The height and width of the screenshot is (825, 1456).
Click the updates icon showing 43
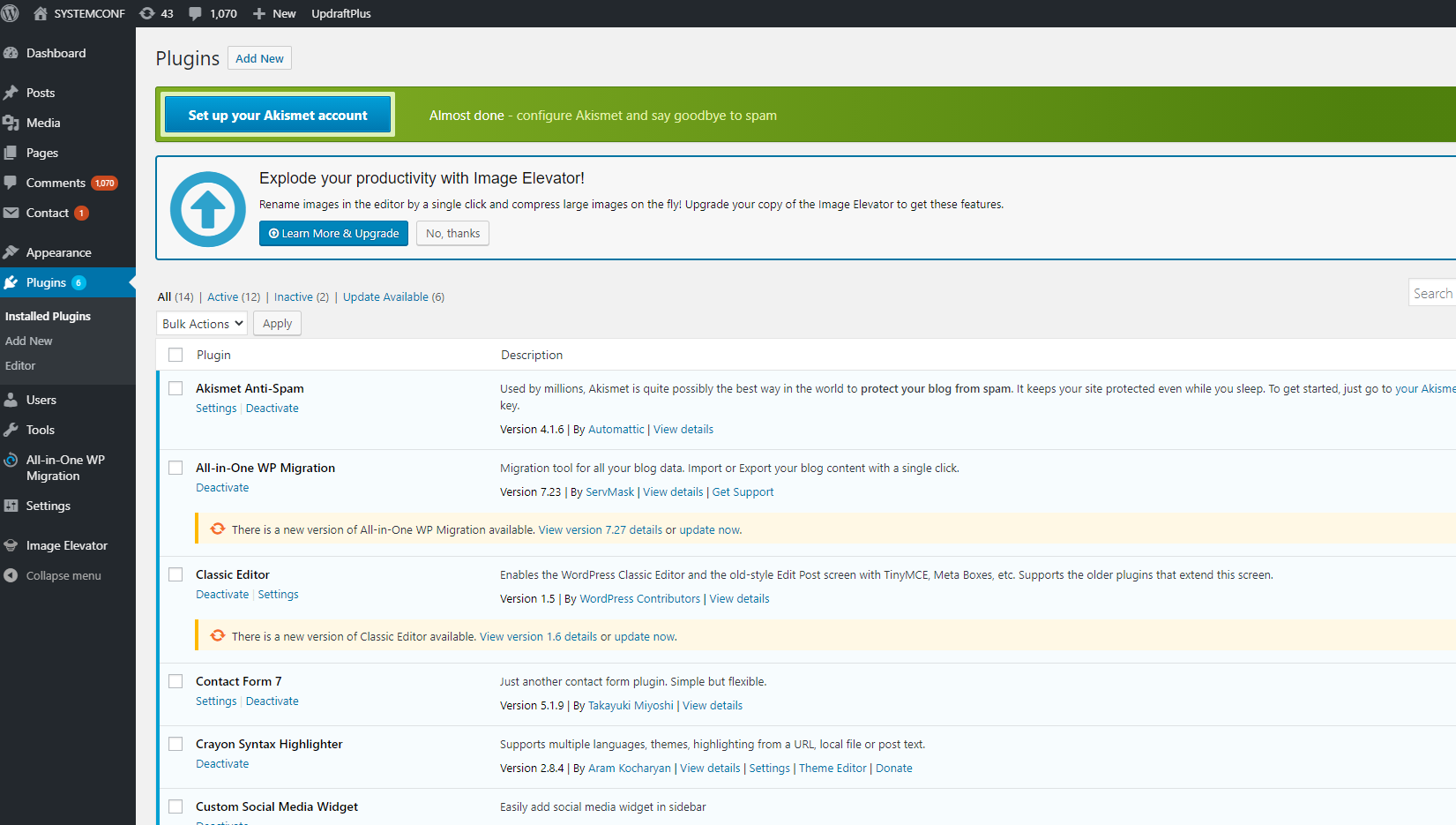tap(147, 13)
